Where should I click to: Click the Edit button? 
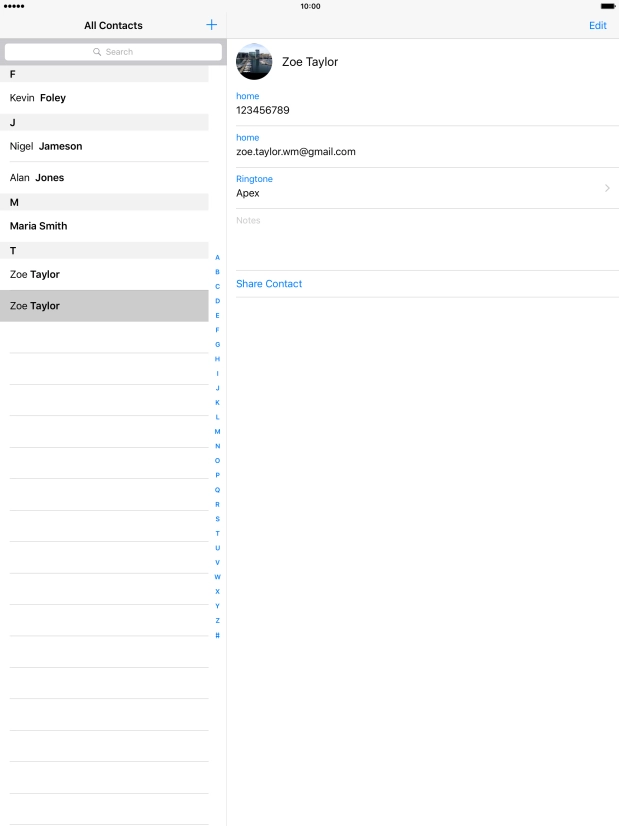(x=597, y=26)
